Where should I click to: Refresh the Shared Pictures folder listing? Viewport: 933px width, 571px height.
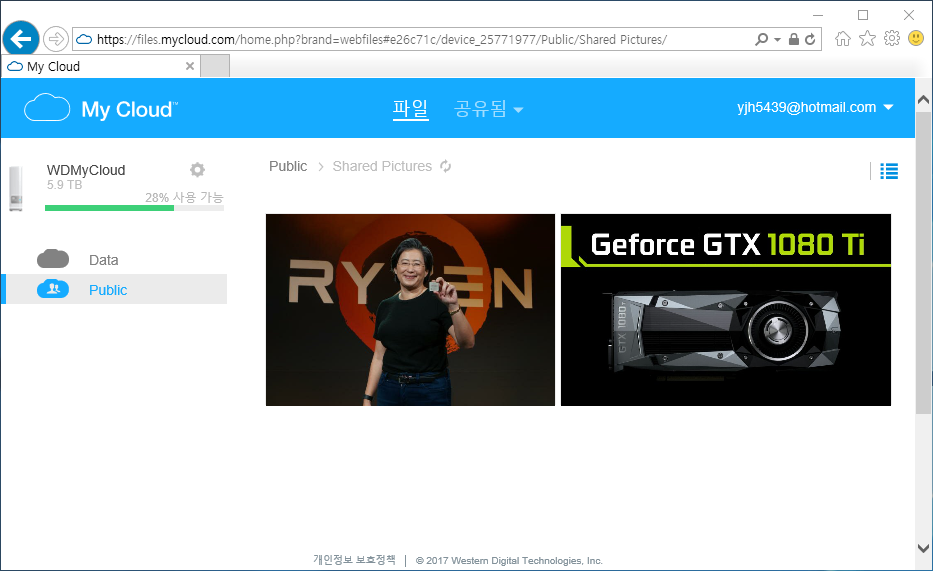pos(446,167)
